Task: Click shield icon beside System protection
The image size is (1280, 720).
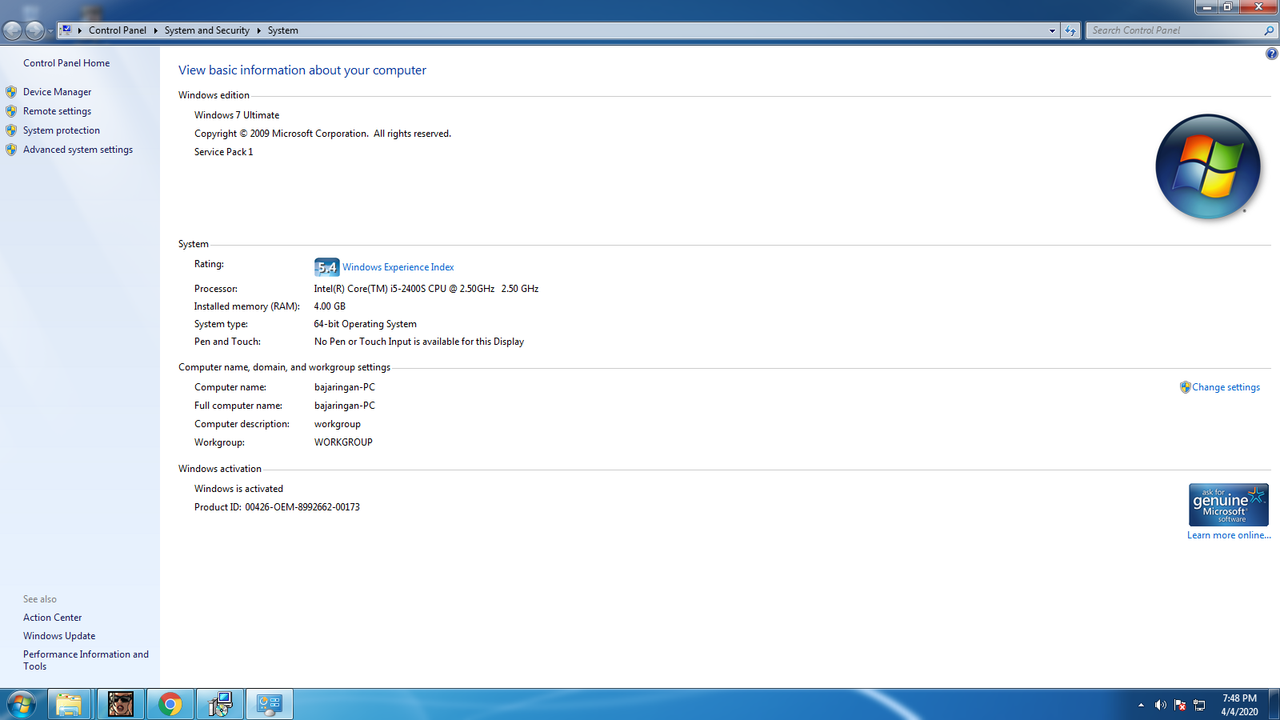Action: coord(11,130)
